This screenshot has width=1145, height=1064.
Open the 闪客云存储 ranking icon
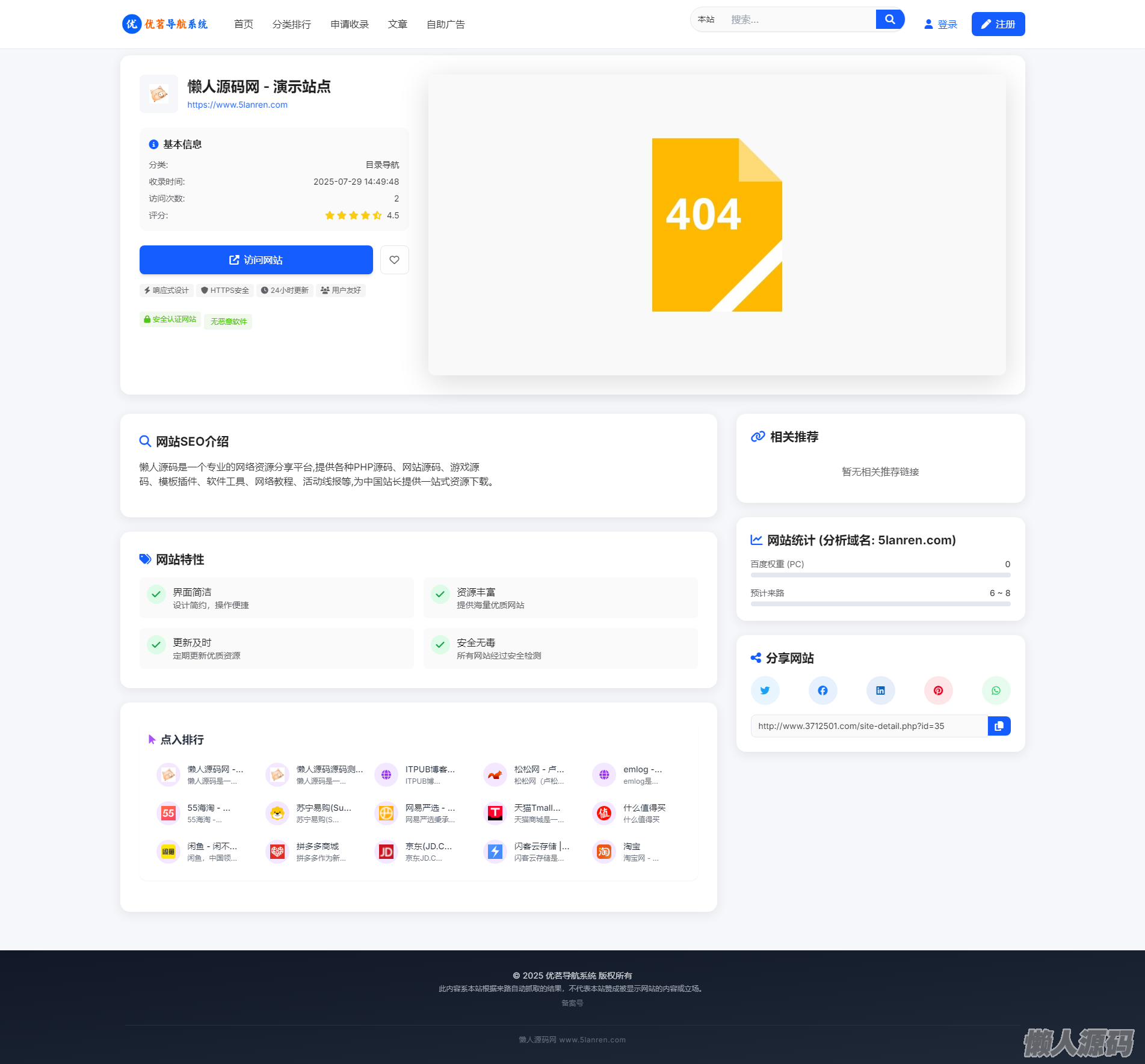tap(495, 852)
